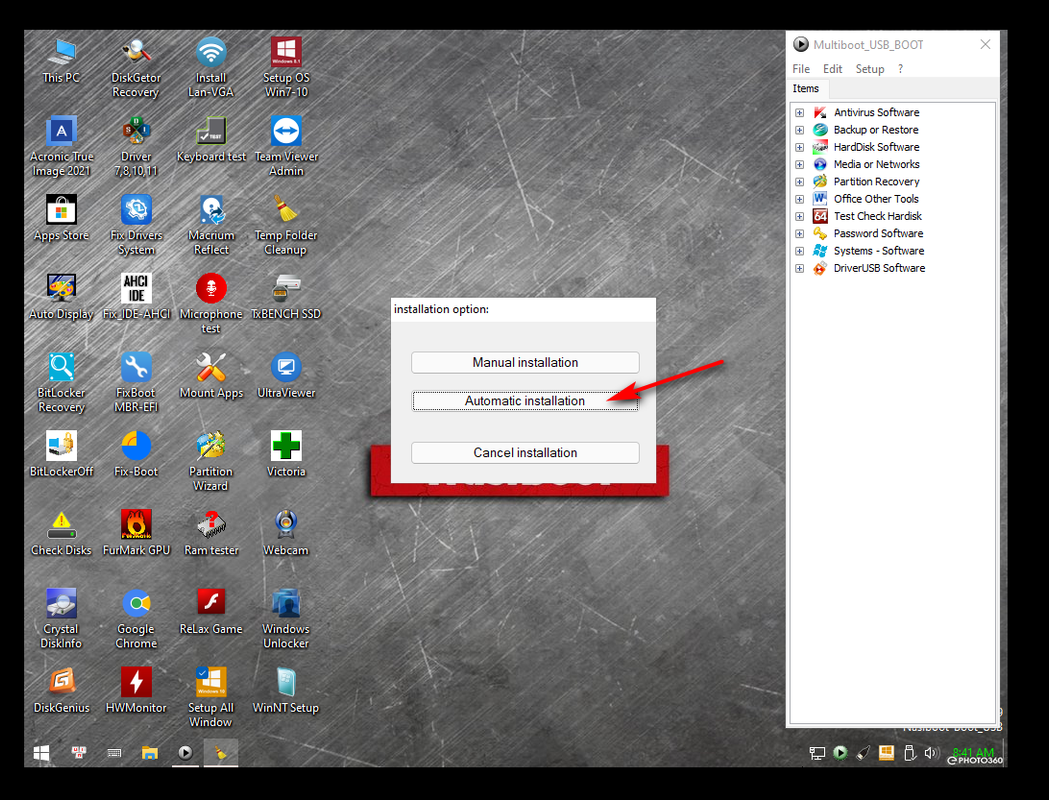Open Microphone test icon

coord(211,304)
